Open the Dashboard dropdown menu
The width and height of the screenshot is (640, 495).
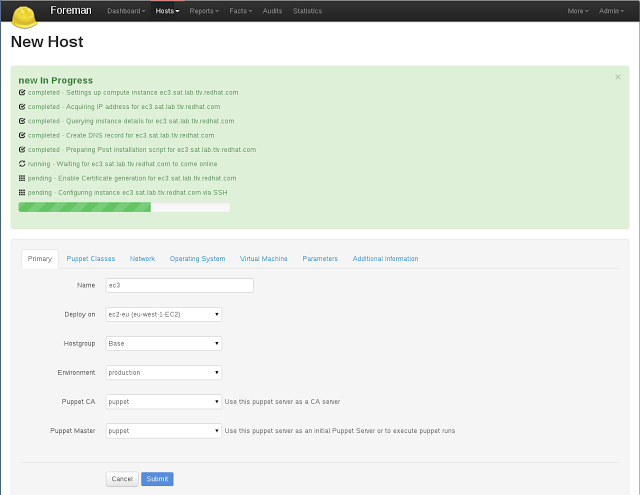tap(126, 11)
